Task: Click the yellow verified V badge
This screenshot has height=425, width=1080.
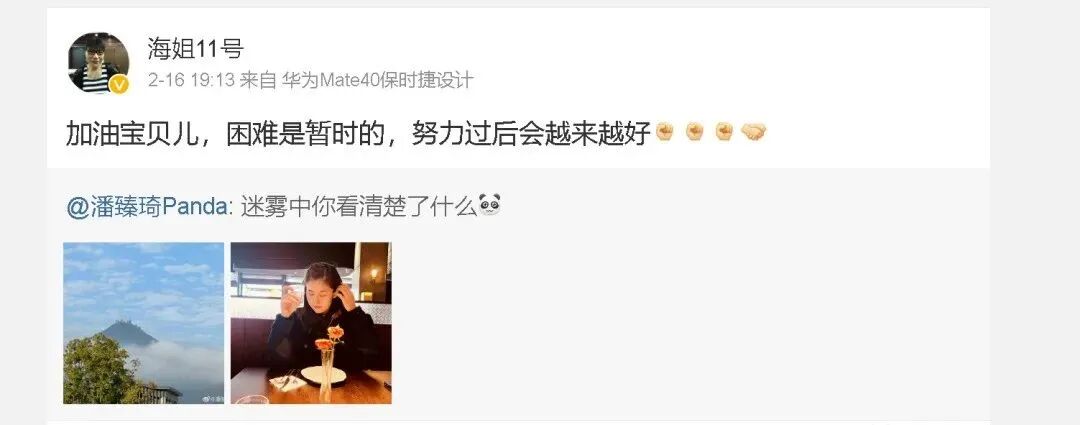Action: (120, 85)
